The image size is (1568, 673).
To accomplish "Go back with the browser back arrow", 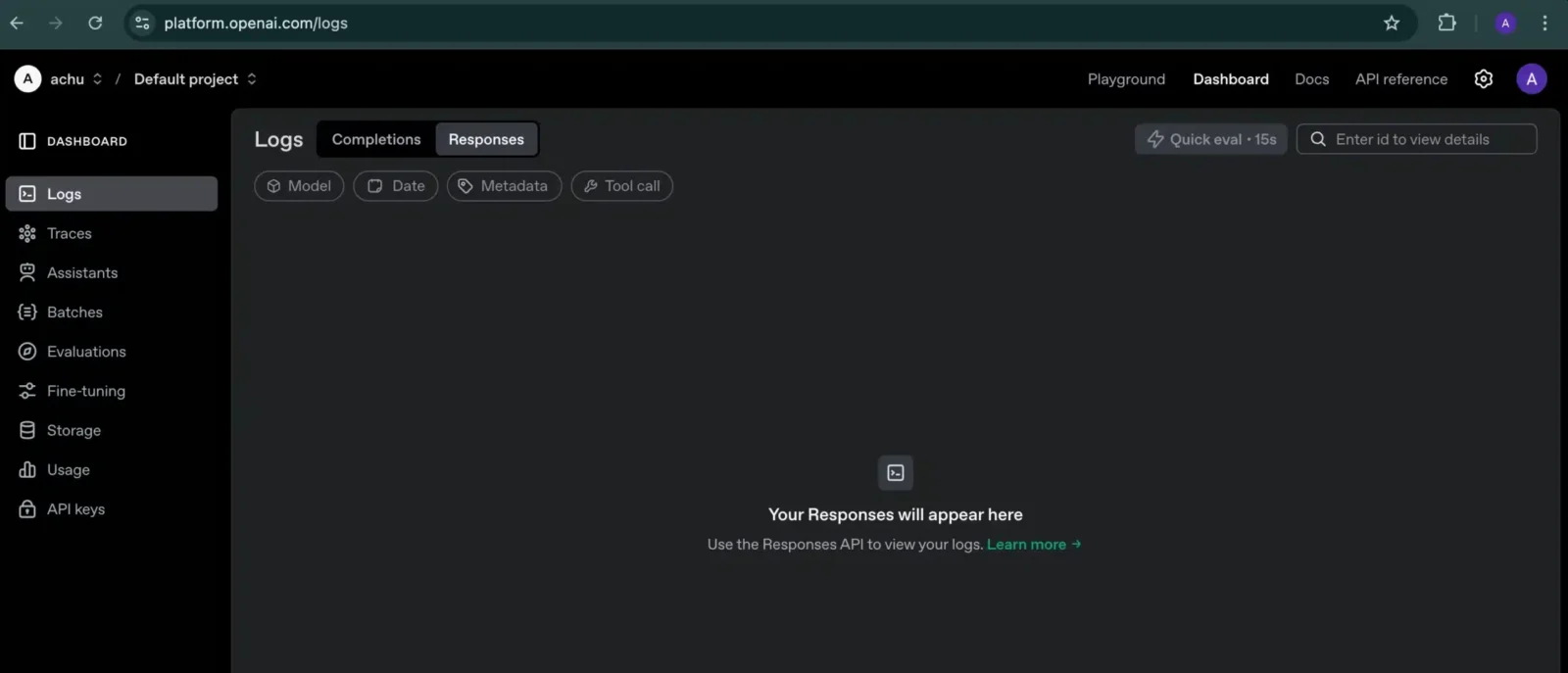I will point(17,23).
